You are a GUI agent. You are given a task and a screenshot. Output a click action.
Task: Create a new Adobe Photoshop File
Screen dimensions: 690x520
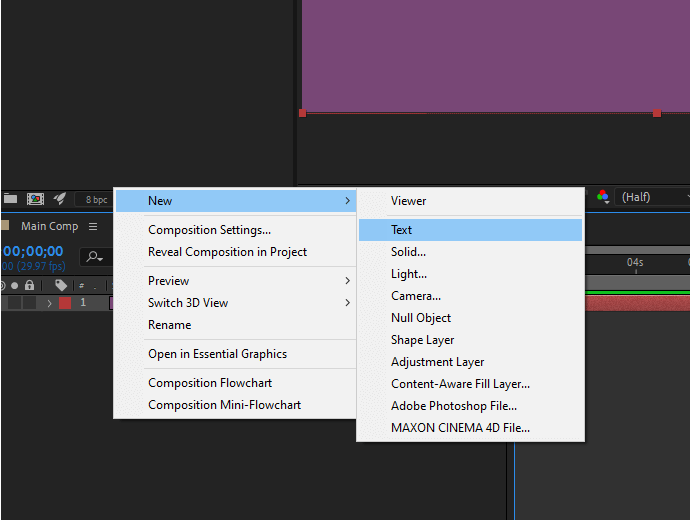pyautogui.click(x=470, y=406)
